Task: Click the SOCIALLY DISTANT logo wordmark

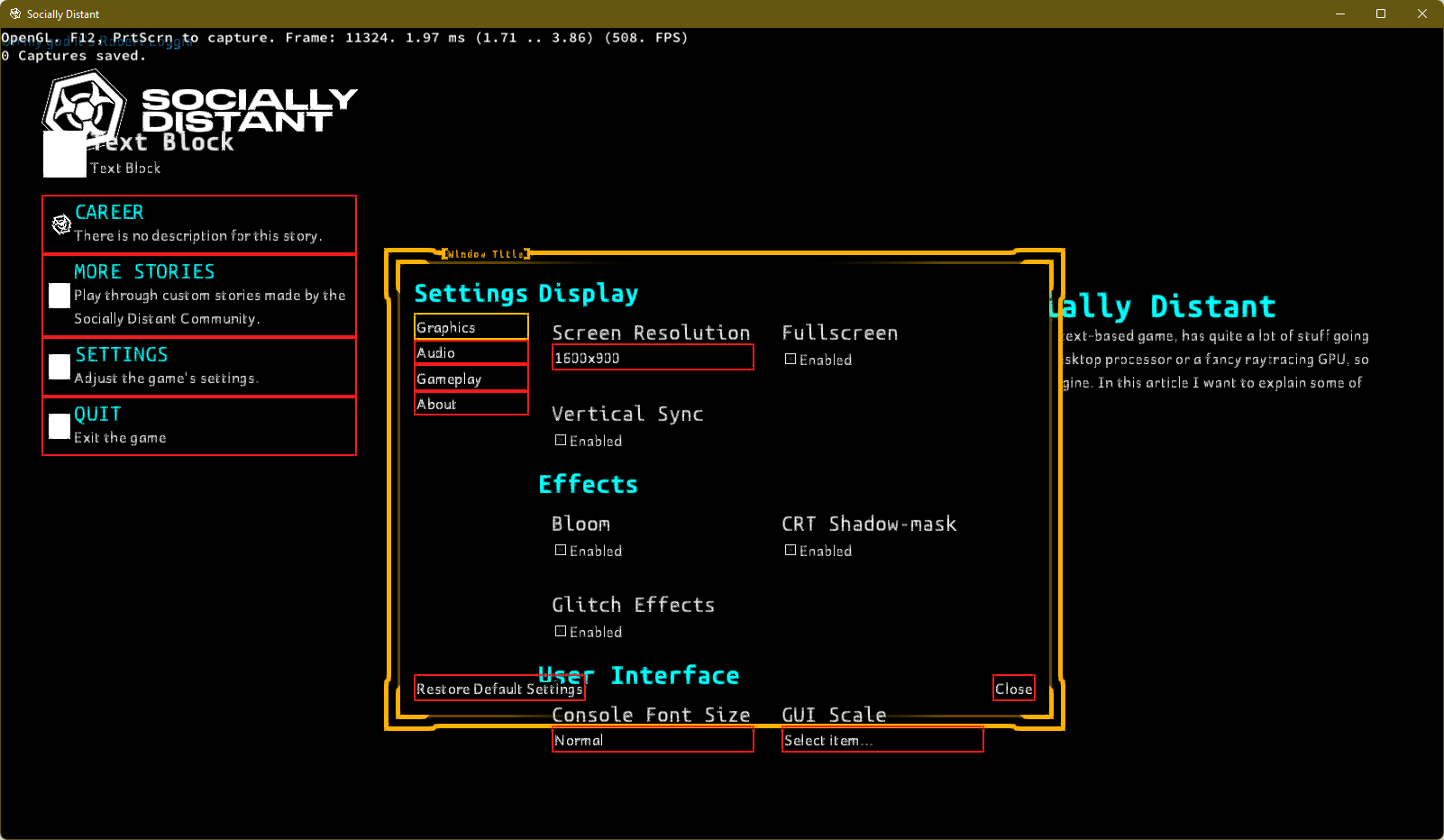Action: pos(249,110)
